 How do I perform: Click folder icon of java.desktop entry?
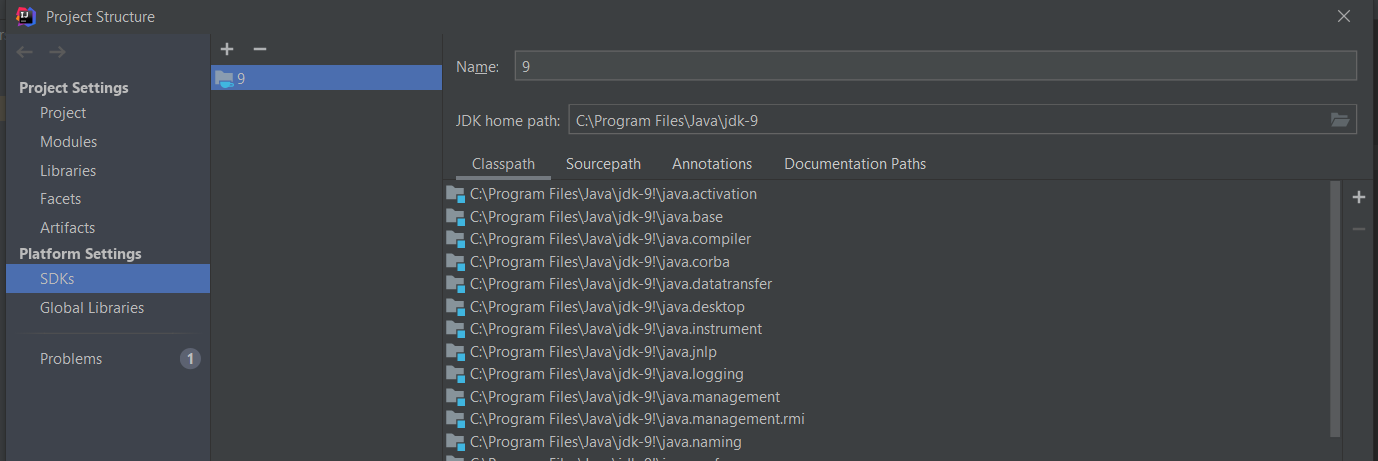point(456,307)
